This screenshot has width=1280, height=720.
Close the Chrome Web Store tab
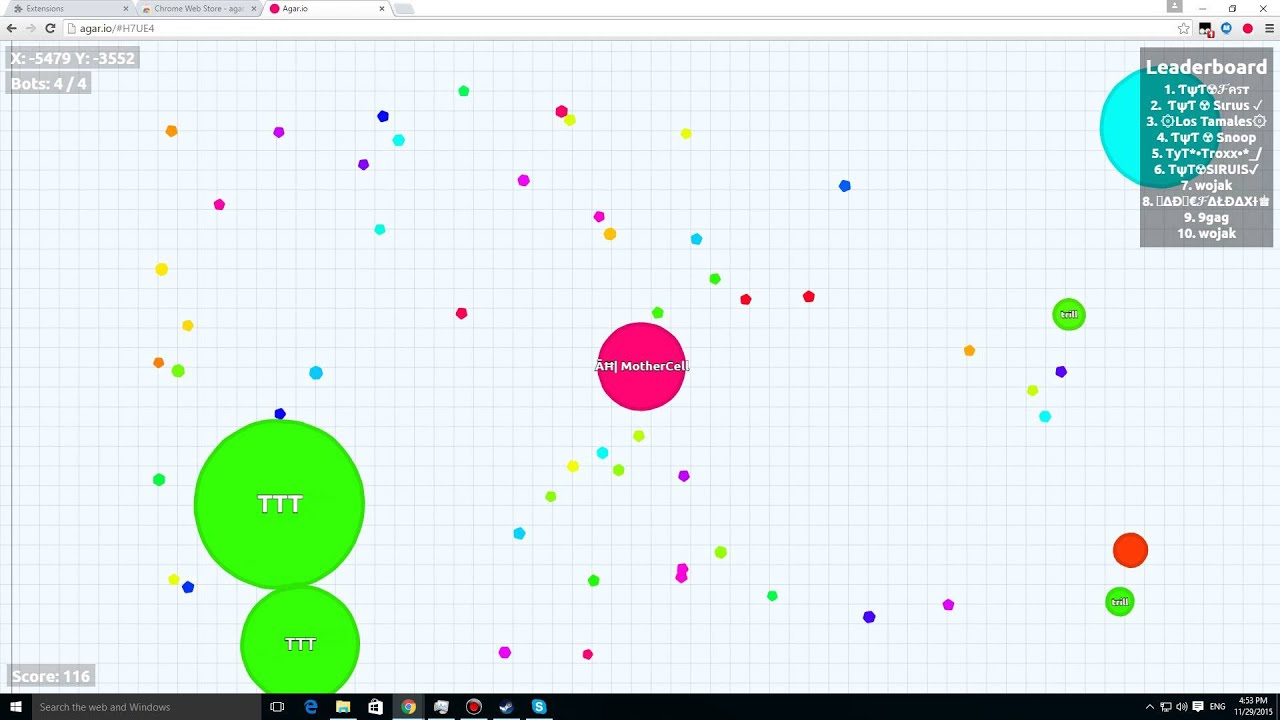coord(253,8)
